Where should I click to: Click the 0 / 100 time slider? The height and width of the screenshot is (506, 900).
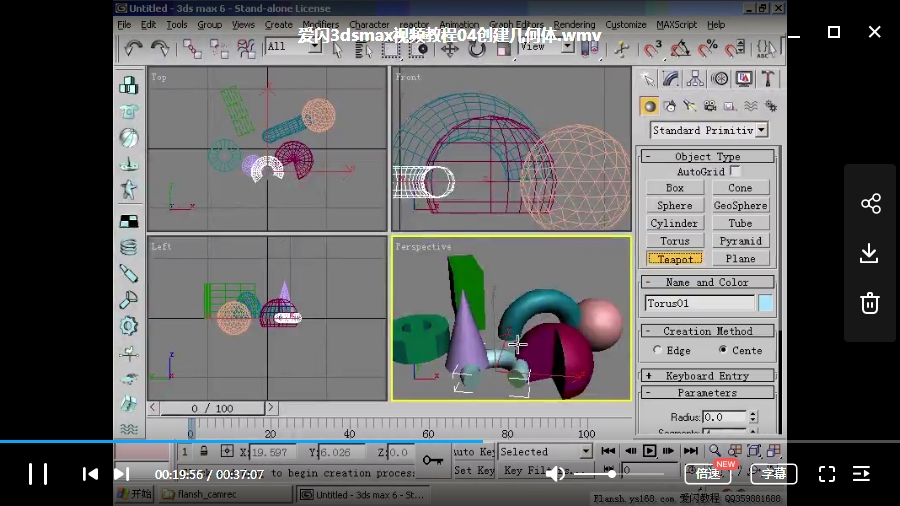212,408
